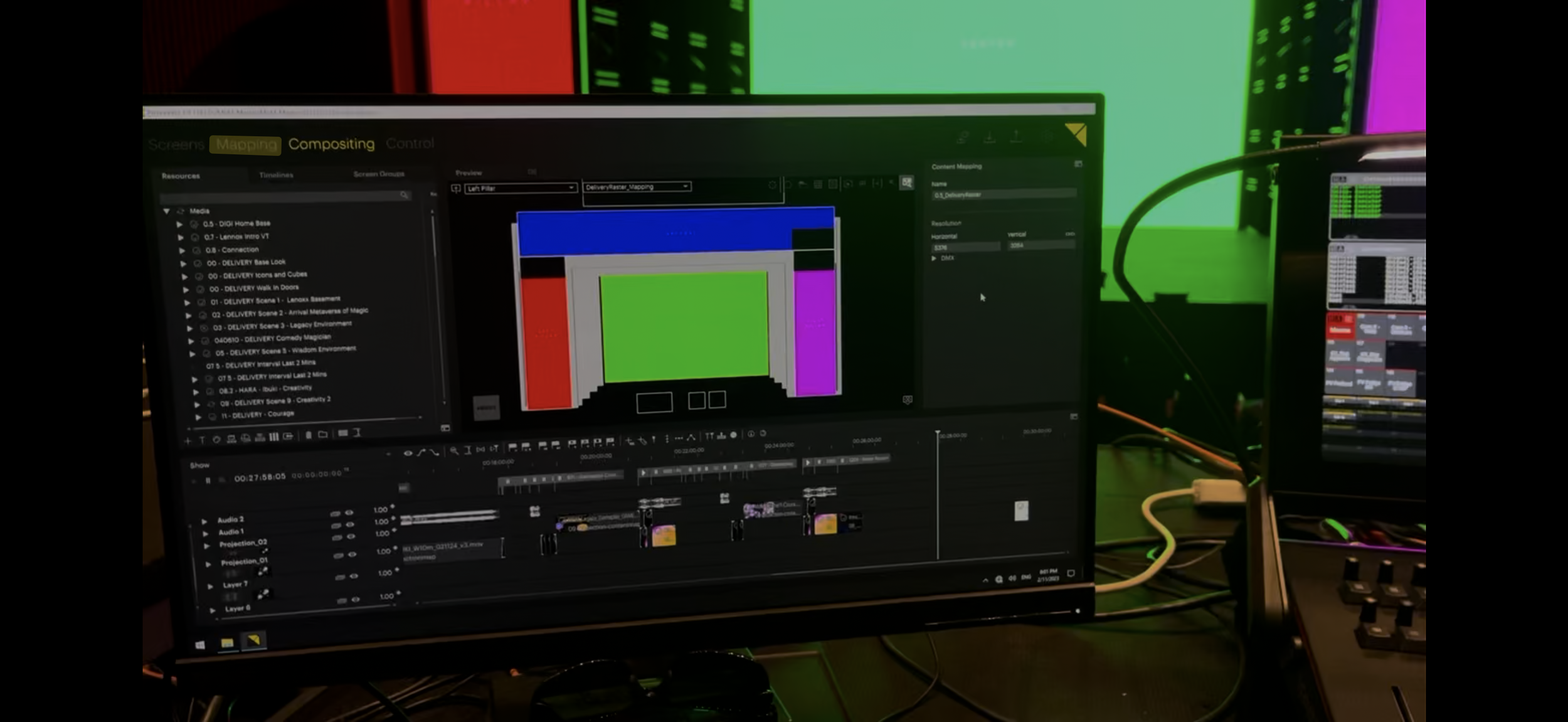Select 03 - DELIVERY Scene 3 - Legacy Environment
The width and height of the screenshot is (1568, 722).
pyautogui.click(x=282, y=326)
